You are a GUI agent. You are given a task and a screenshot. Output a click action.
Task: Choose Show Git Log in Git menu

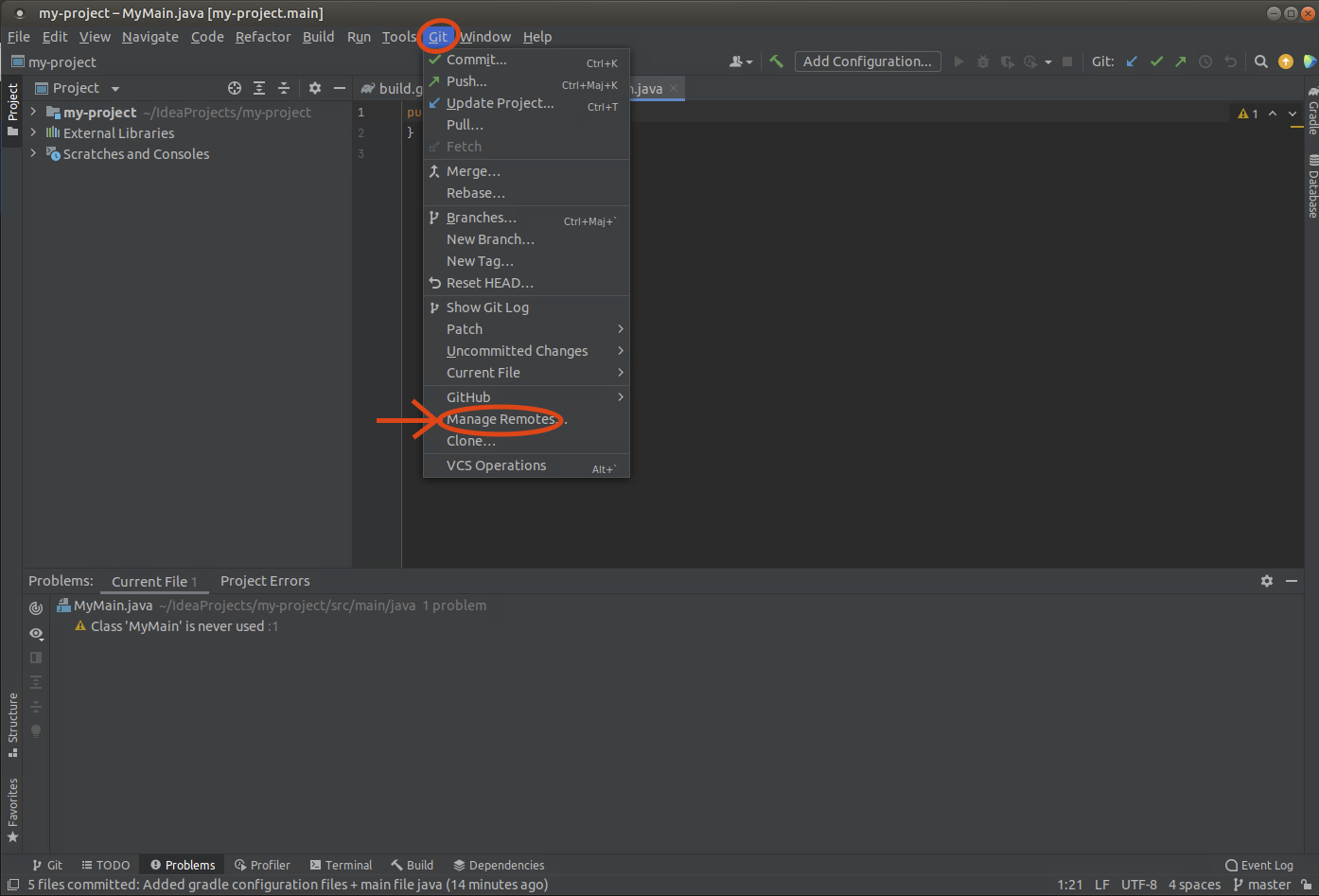pyautogui.click(x=526, y=307)
